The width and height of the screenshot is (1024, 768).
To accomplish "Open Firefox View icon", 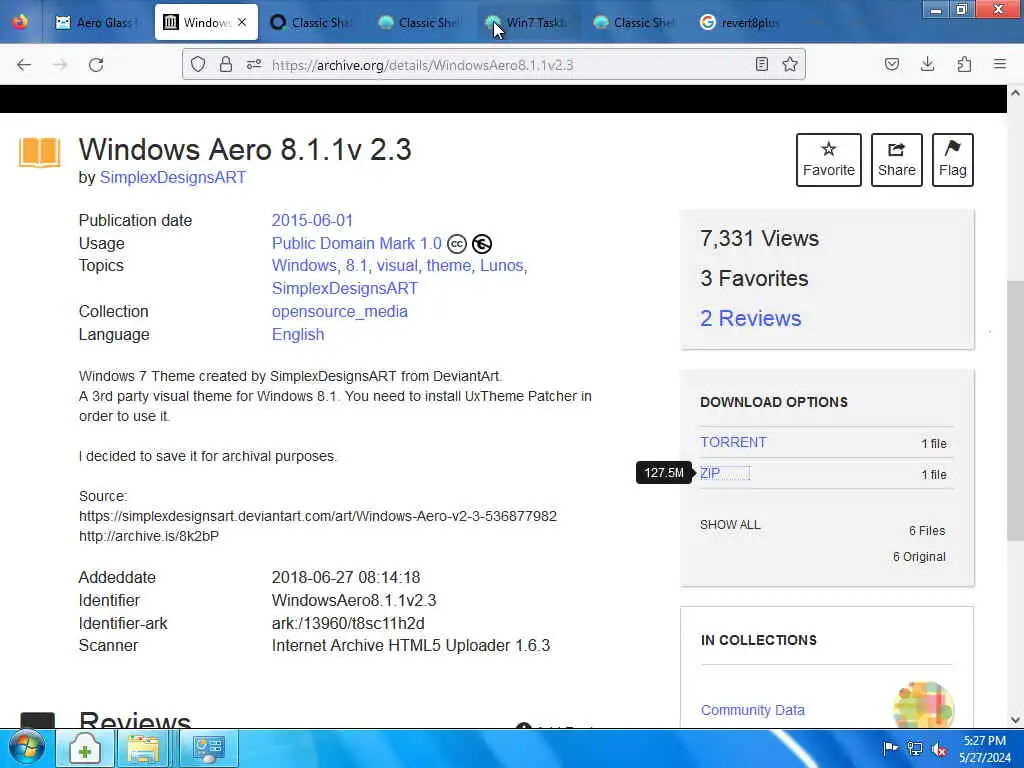I will pos(20,22).
